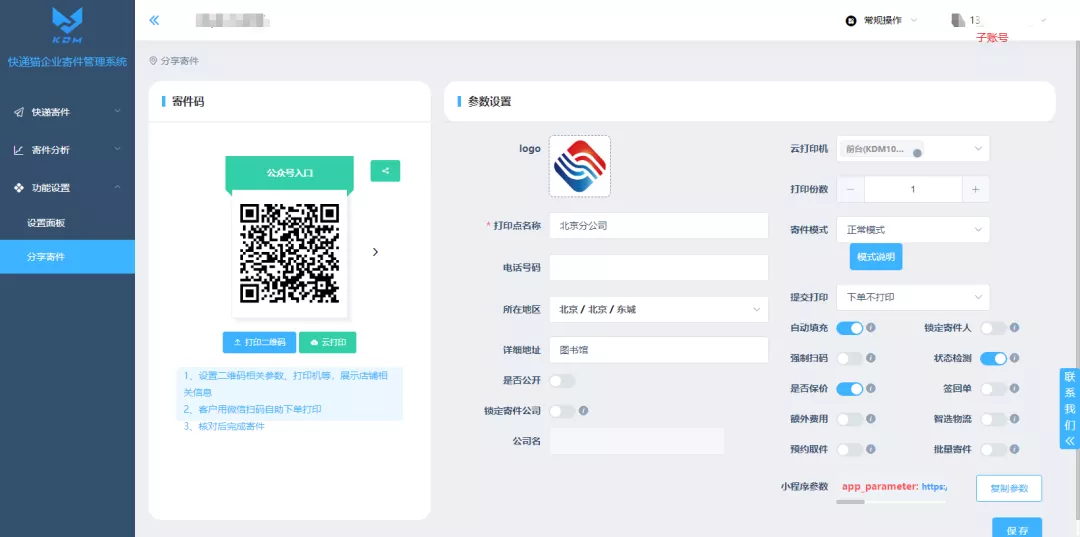The height and width of the screenshot is (537, 1080).
Task: Click the info icon next to 额外费用
Action: (x=871, y=419)
